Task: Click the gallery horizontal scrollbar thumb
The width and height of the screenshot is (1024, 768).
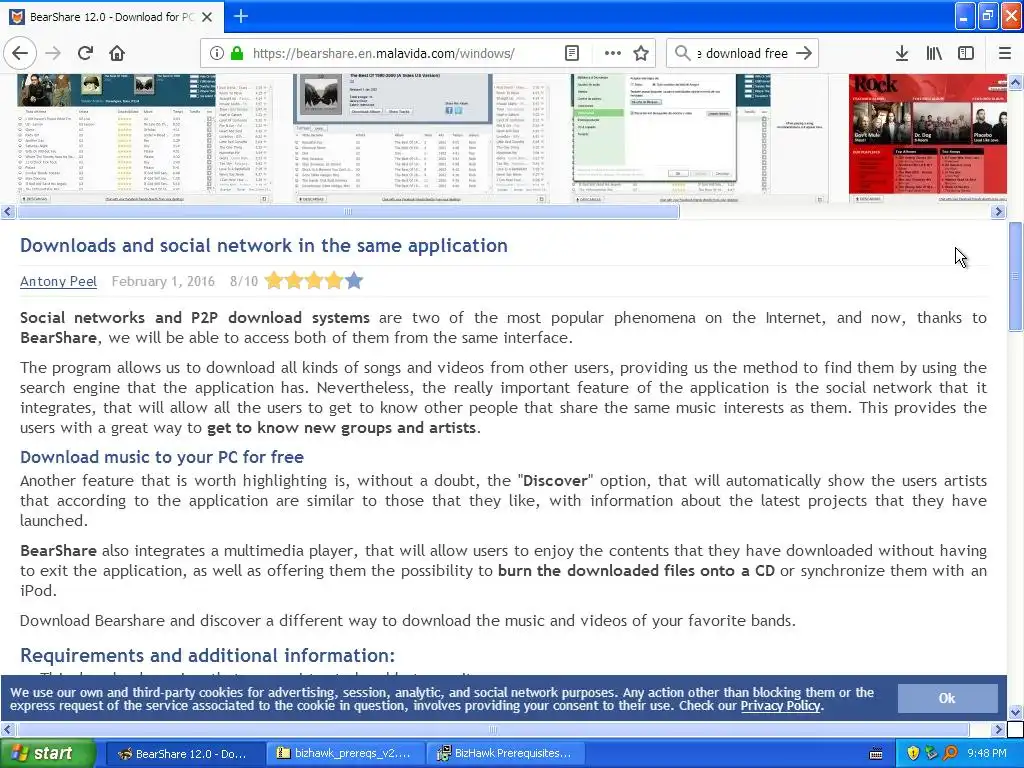Action: click(348, 211)
